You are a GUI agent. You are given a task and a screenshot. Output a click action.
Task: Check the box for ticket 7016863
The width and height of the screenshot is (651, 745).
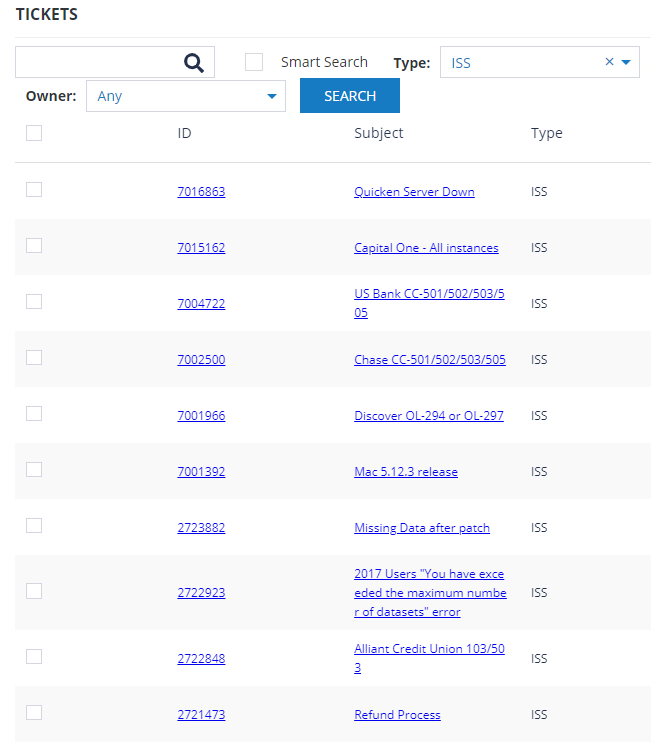(x=34, y=190)
